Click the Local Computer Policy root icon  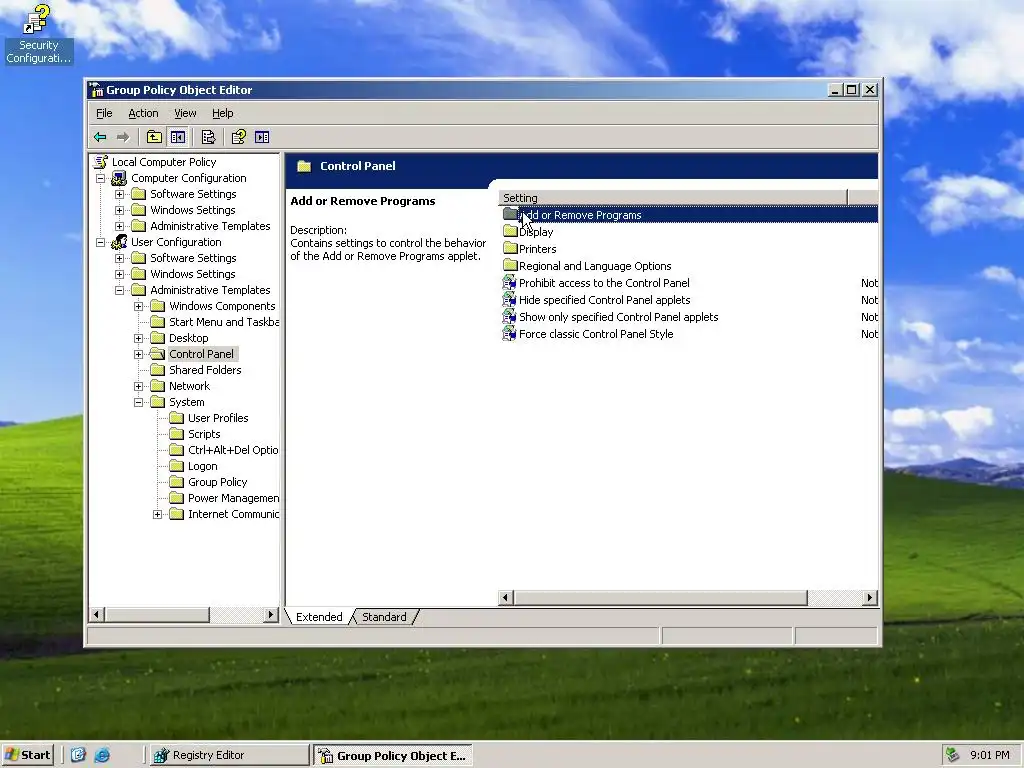coord(101,161)
